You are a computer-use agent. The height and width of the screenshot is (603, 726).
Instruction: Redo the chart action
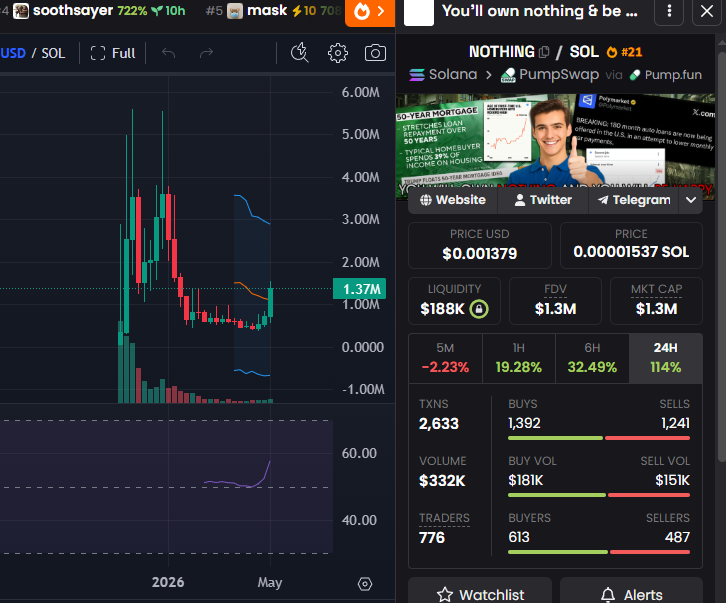[206, 53]
